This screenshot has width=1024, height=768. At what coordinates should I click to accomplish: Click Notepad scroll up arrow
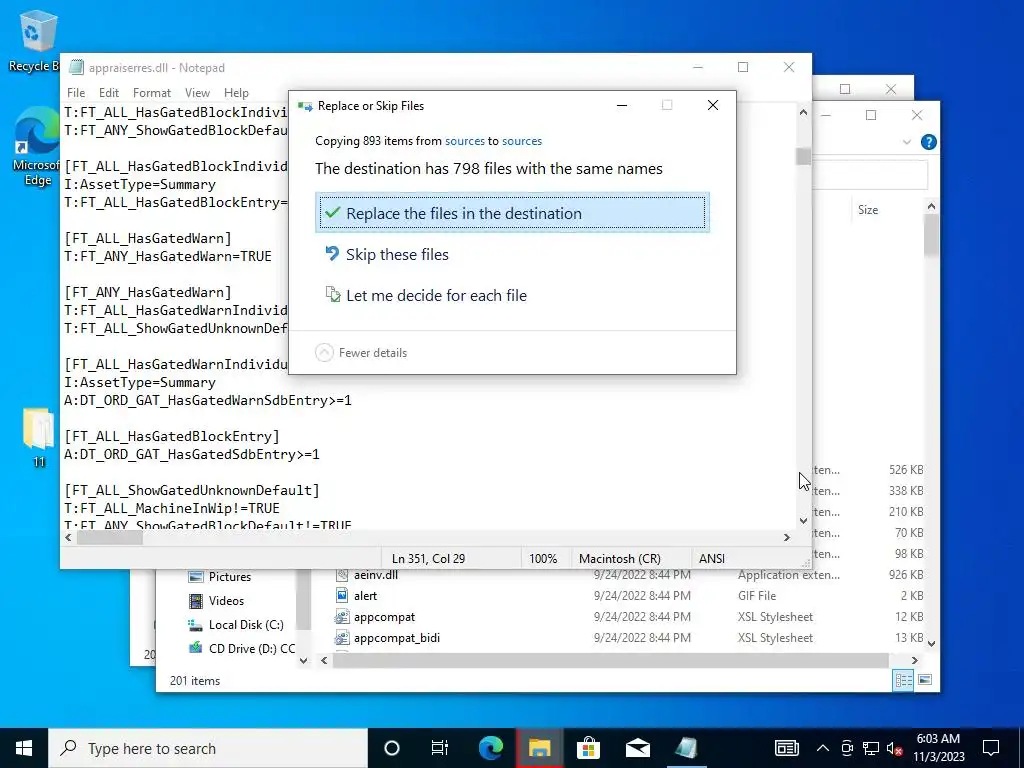point(803,113)
